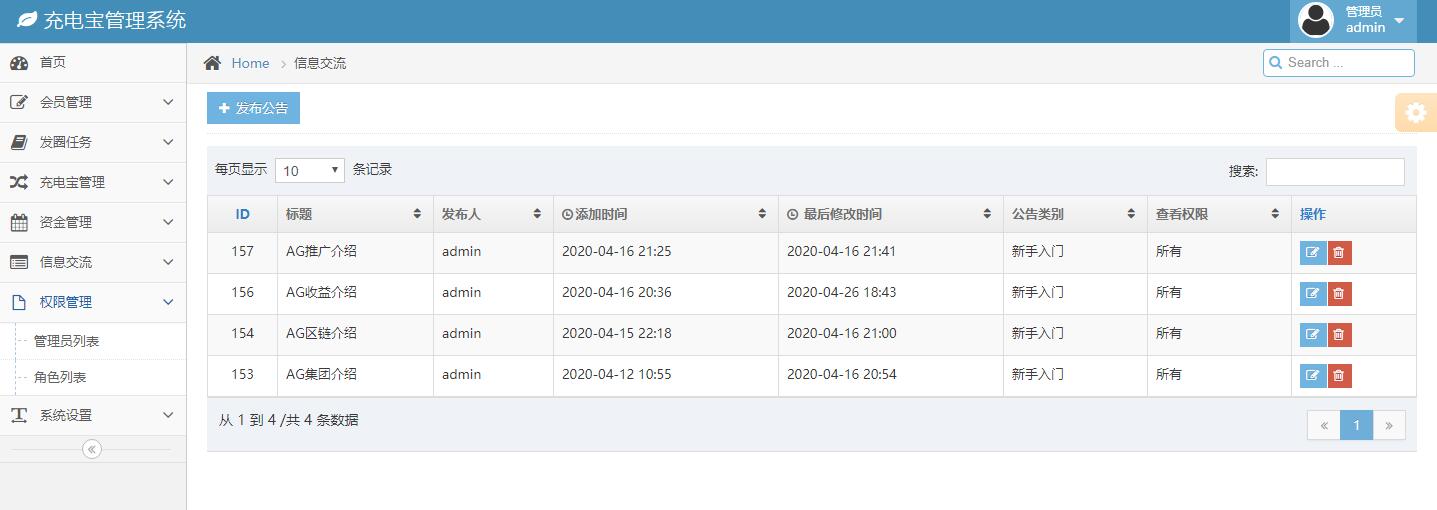Click the red delete icon for AG收益介绍
The width and height of the screenshot is (1437, 510).
(x=1339, y=293)
